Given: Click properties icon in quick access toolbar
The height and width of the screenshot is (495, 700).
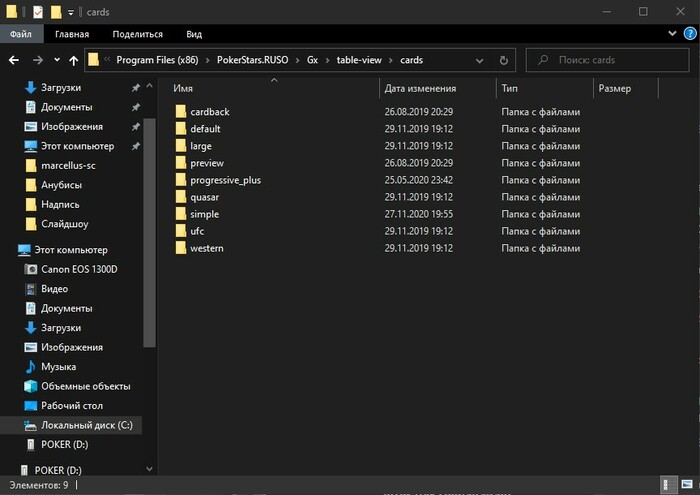Looking at the screenshot, I should 38,12.
